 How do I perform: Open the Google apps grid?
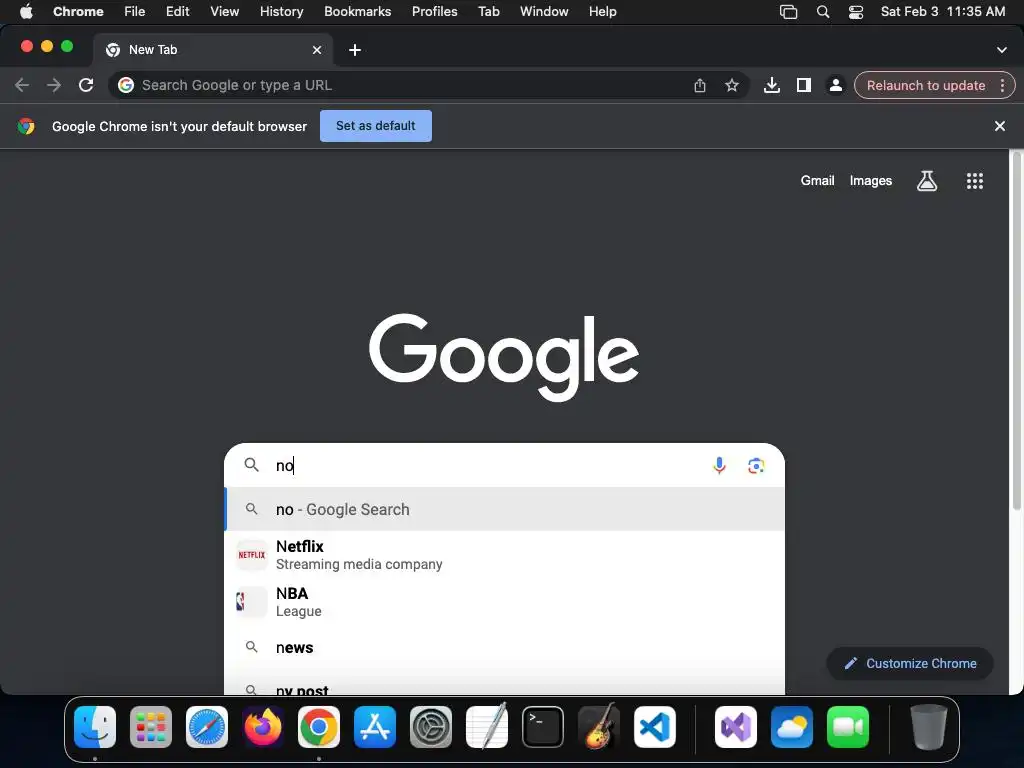point(974,181)
